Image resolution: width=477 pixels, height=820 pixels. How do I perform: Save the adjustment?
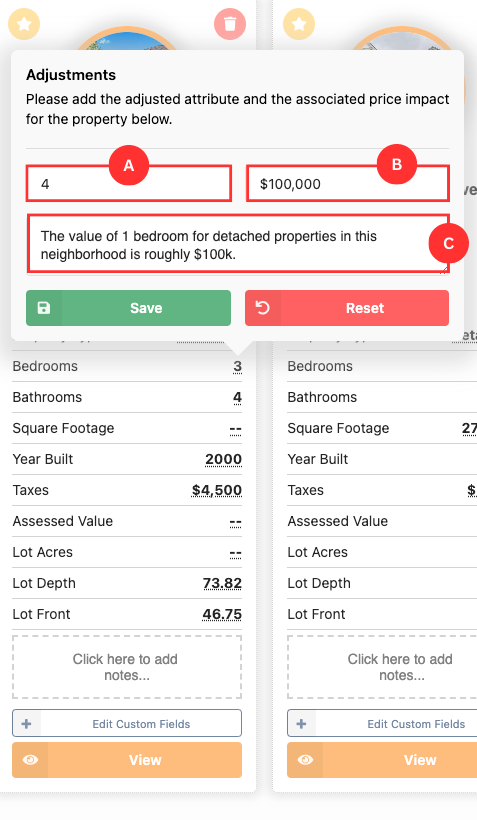129,308
